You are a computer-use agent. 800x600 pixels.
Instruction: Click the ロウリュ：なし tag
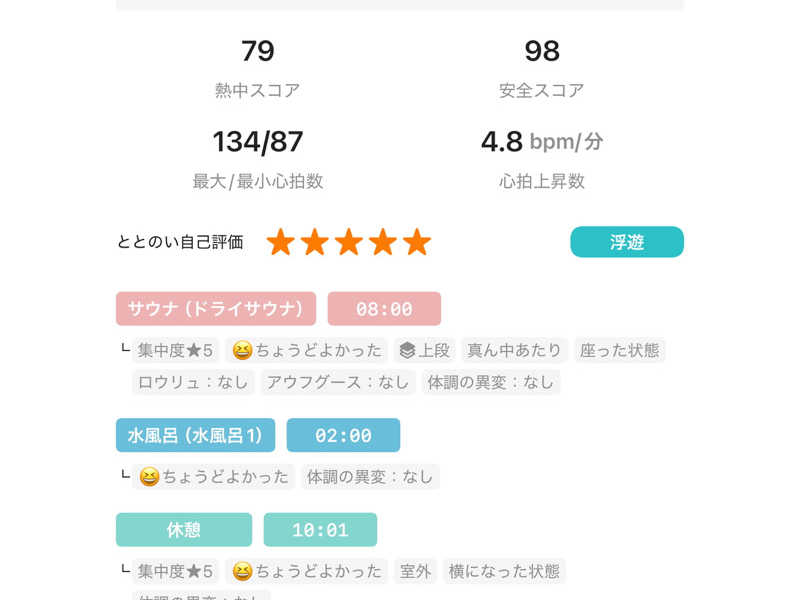point(193,382)
